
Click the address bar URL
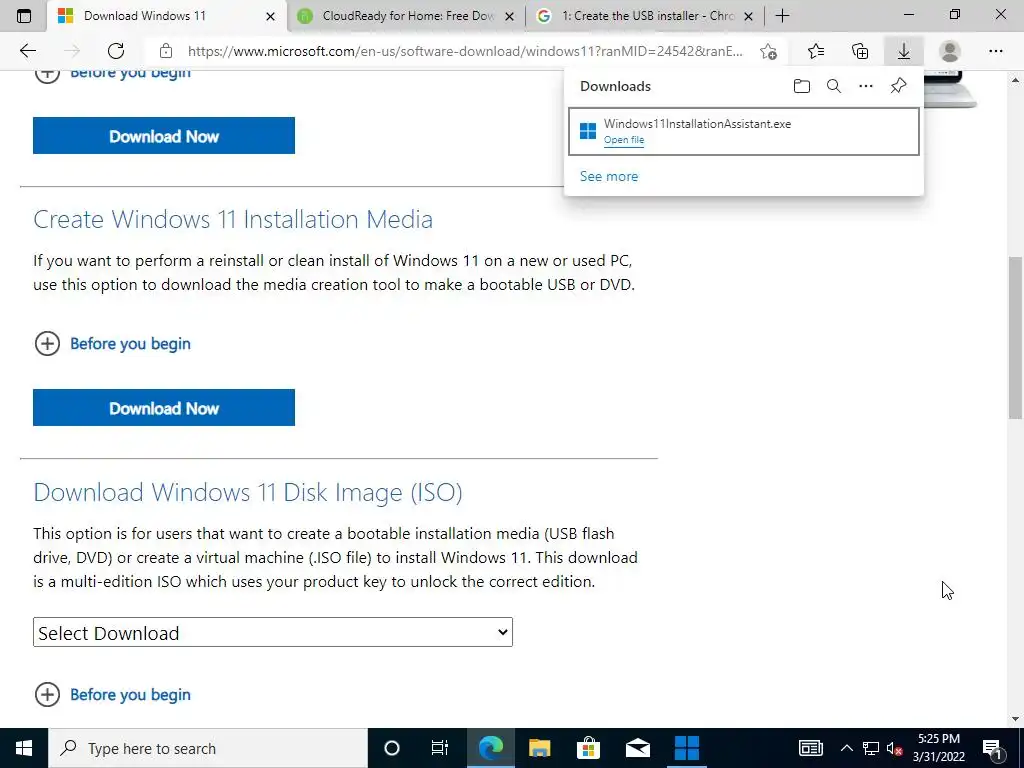point(465,51)
